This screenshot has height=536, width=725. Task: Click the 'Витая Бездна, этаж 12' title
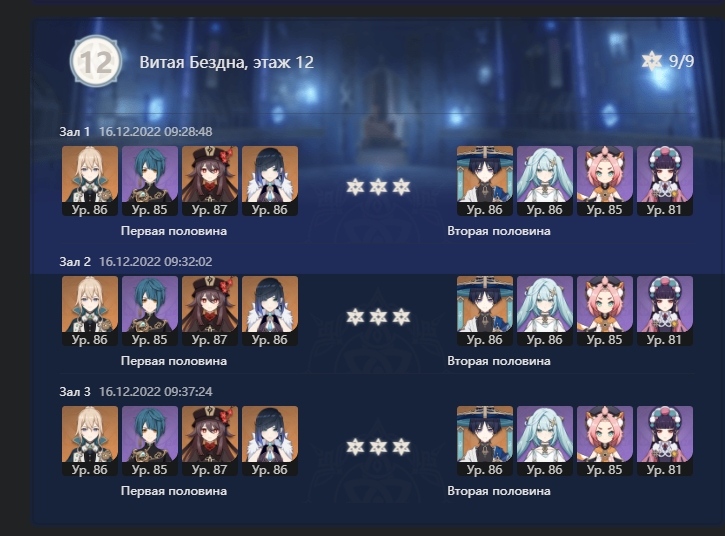tap(227, 62)
